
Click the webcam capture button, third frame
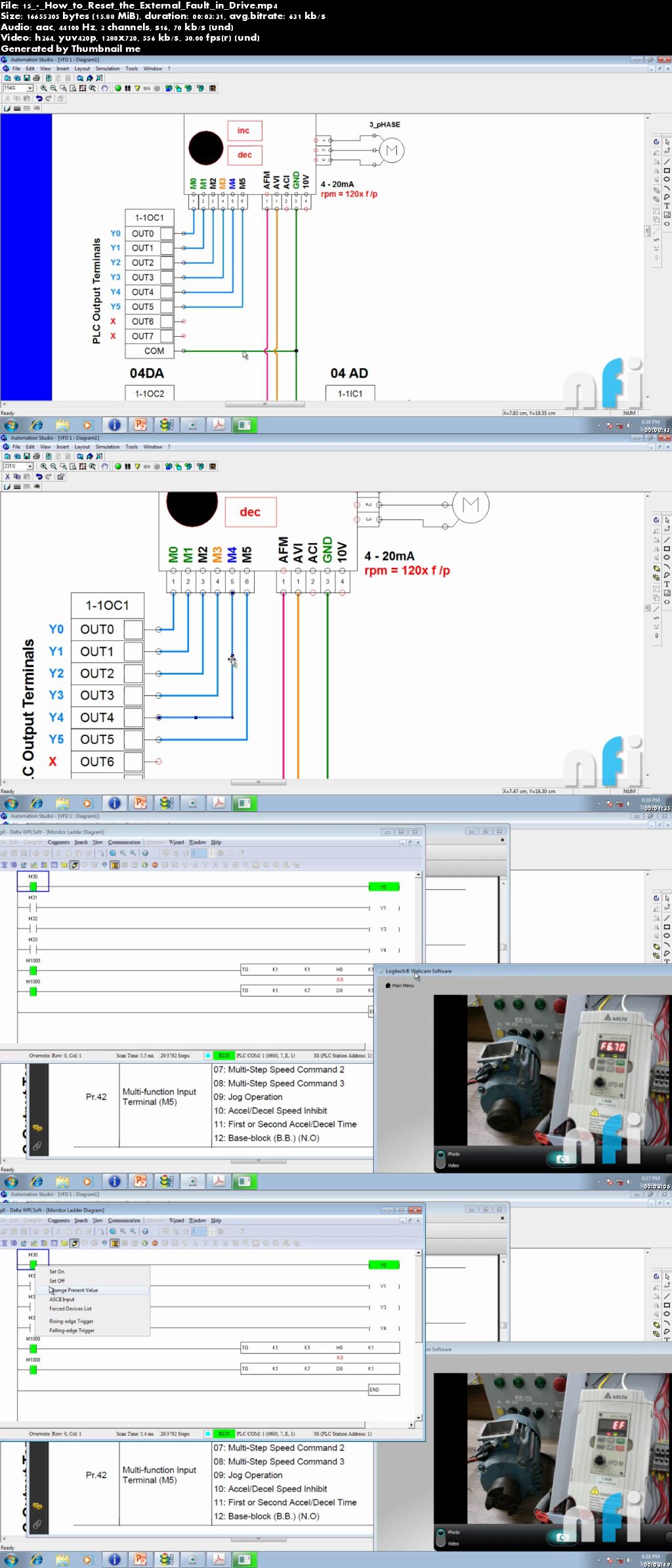click(562, 1159)
